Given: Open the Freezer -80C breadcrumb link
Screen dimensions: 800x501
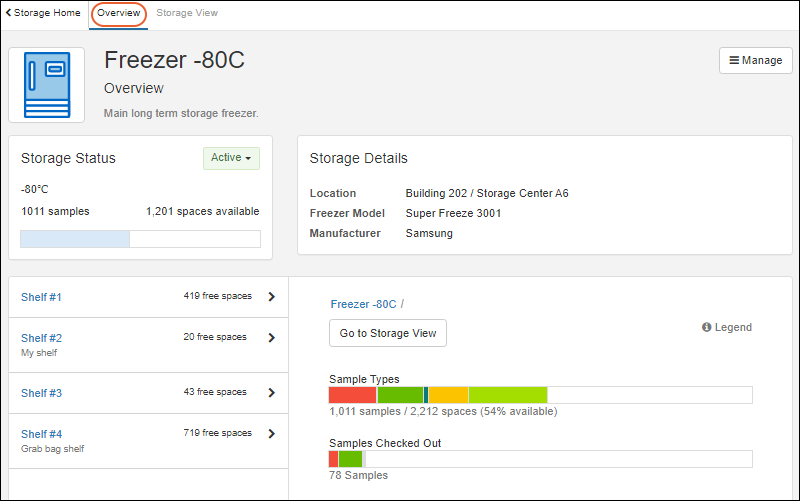Looking at the screenshot, I should pos(363,304).
